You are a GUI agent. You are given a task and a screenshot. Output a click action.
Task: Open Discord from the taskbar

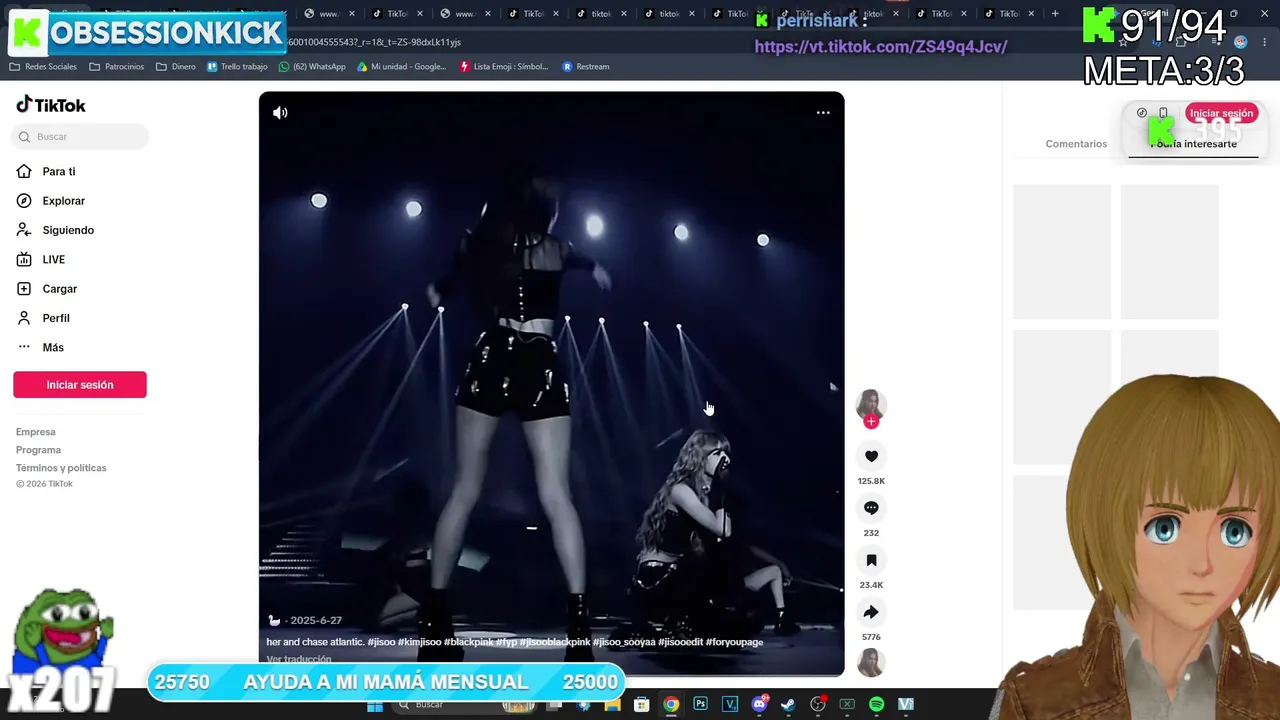click(x=759, y=705)
